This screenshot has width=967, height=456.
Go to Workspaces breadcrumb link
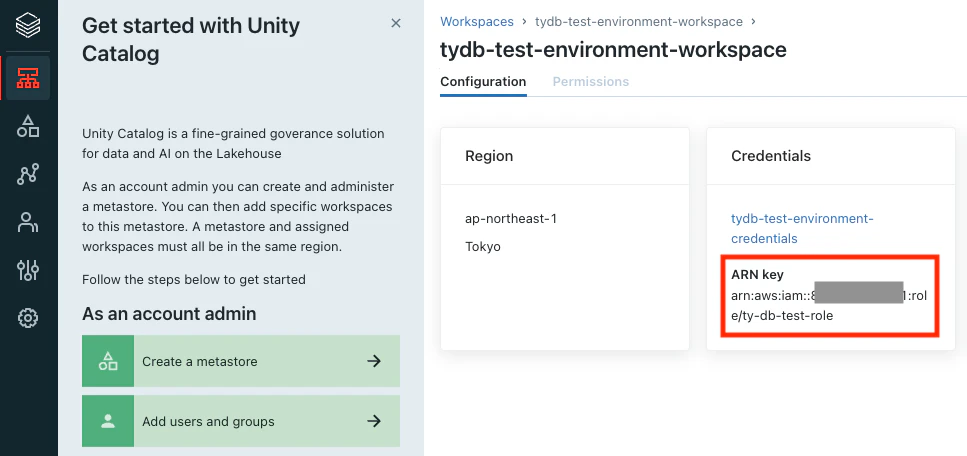(477, 22)
